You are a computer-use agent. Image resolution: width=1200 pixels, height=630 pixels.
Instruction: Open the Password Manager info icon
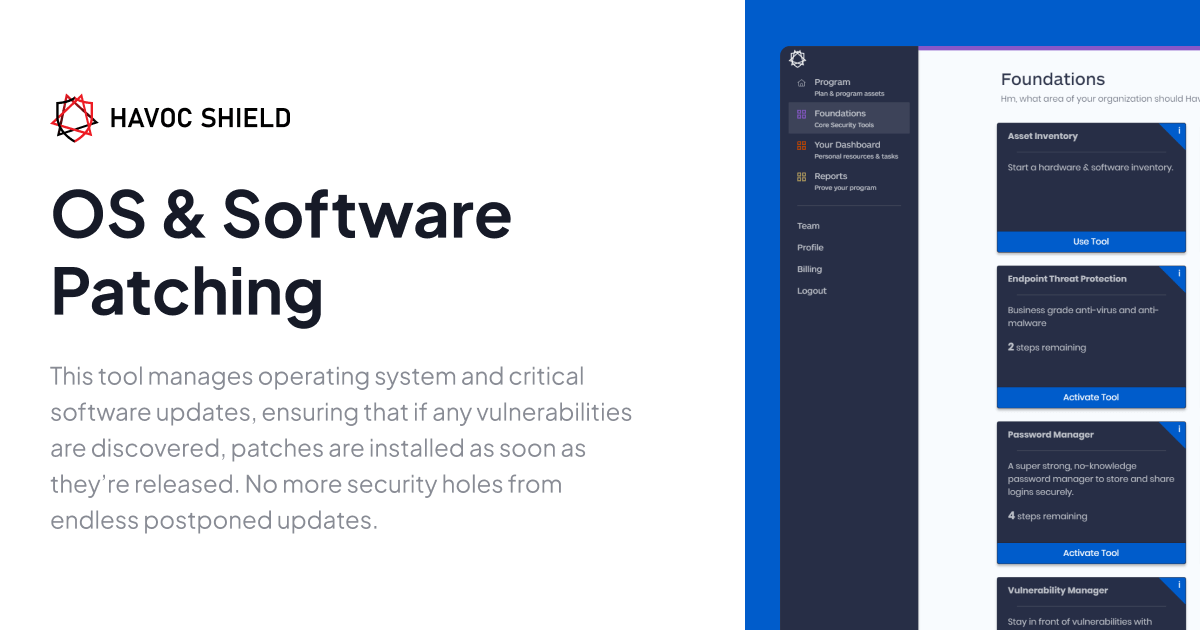(1180, 428)
